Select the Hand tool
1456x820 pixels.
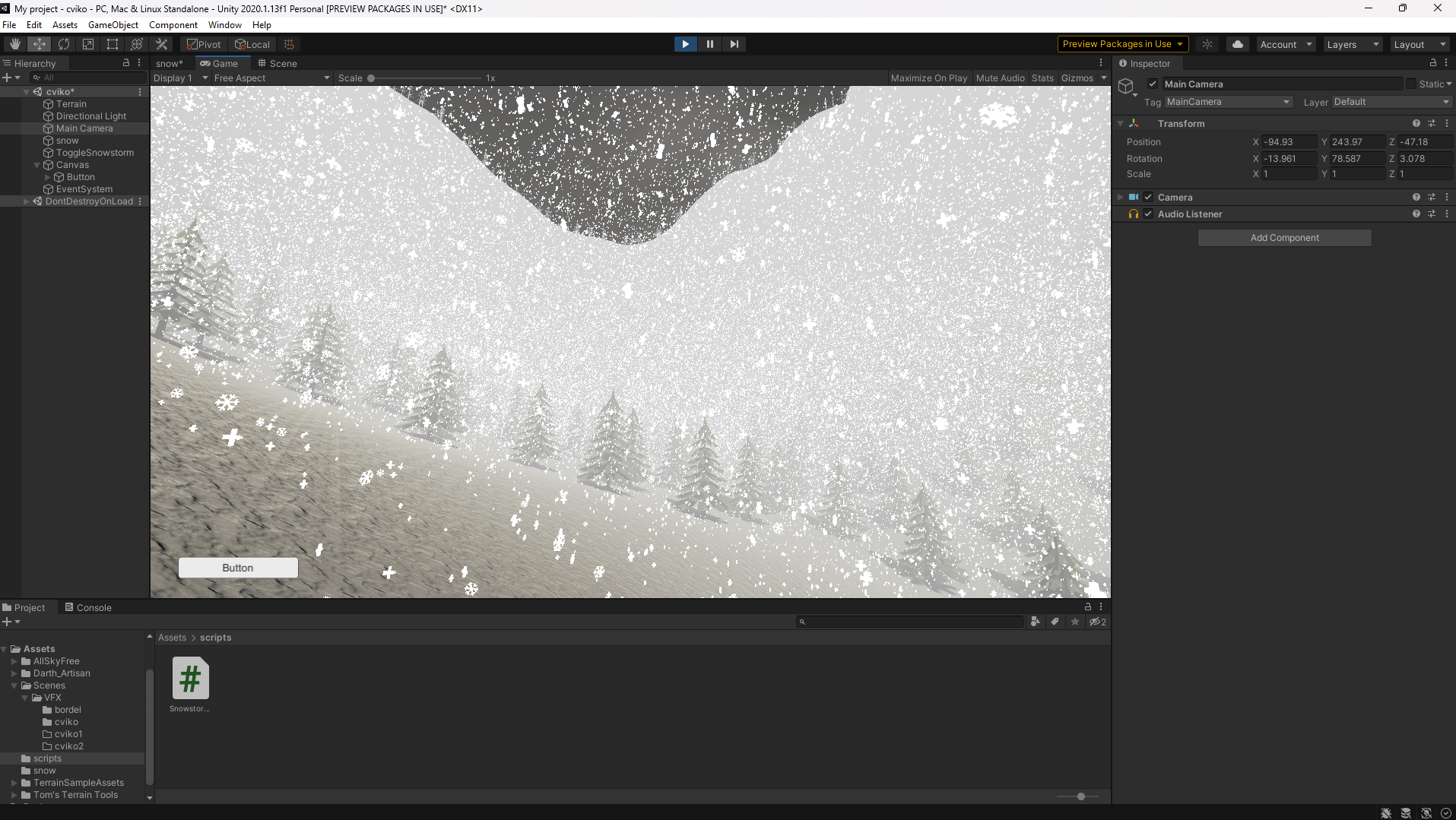(15, 44)
